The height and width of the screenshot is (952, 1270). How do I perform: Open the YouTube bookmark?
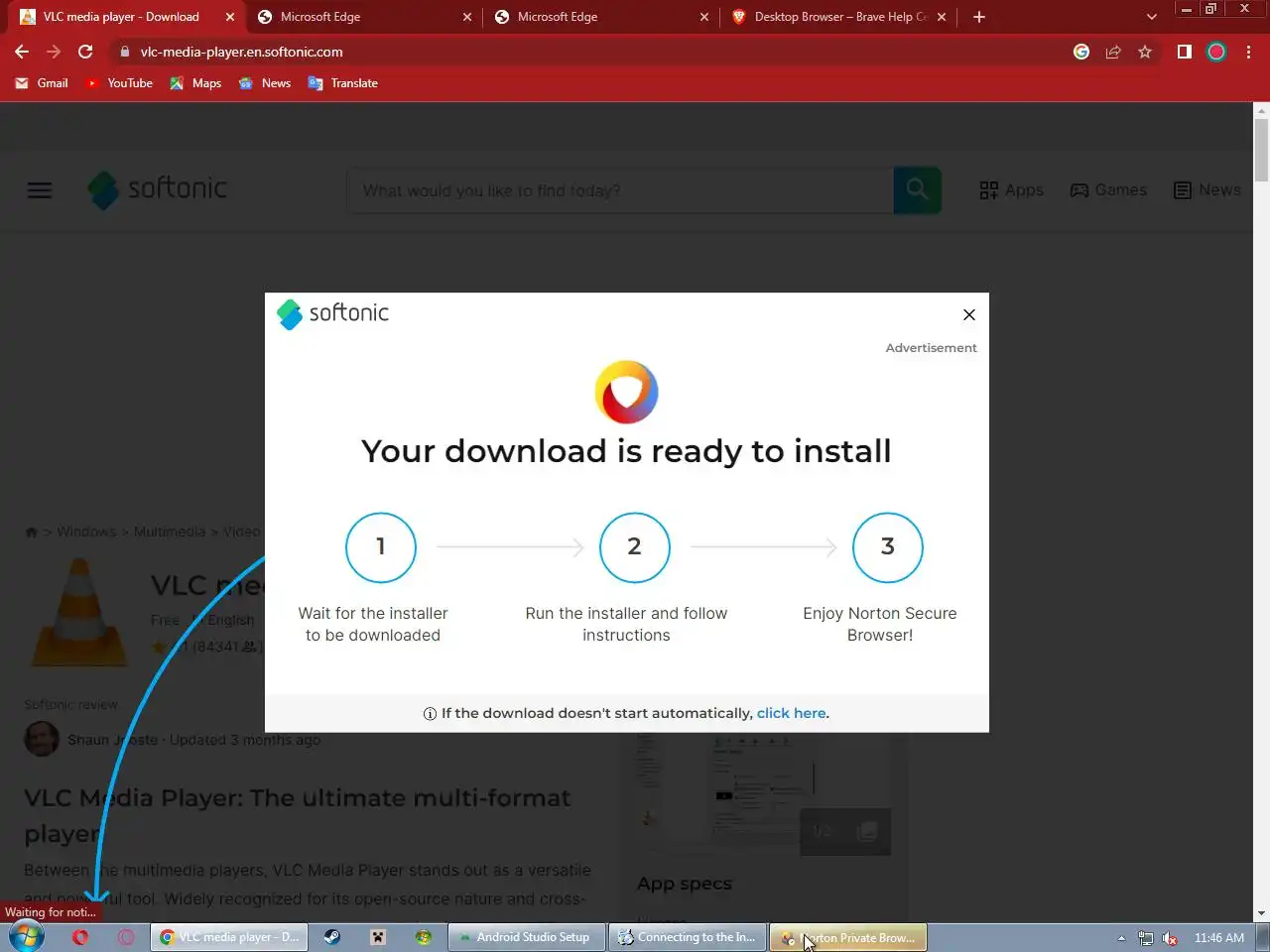pyautogui.click(x=119, y=83)
